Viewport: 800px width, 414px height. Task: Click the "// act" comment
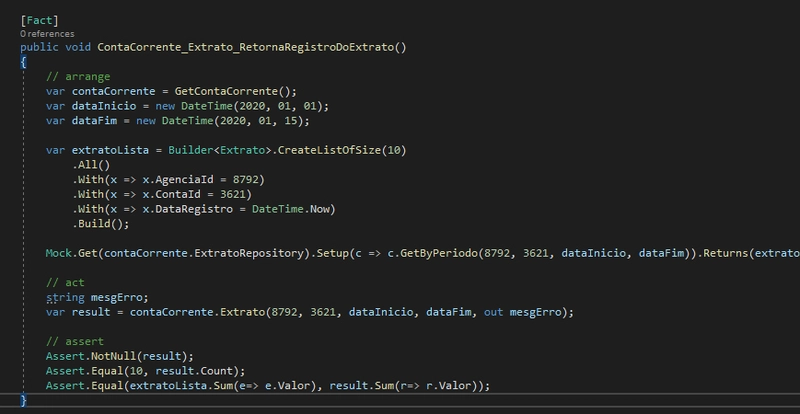[x=65, y=283]
